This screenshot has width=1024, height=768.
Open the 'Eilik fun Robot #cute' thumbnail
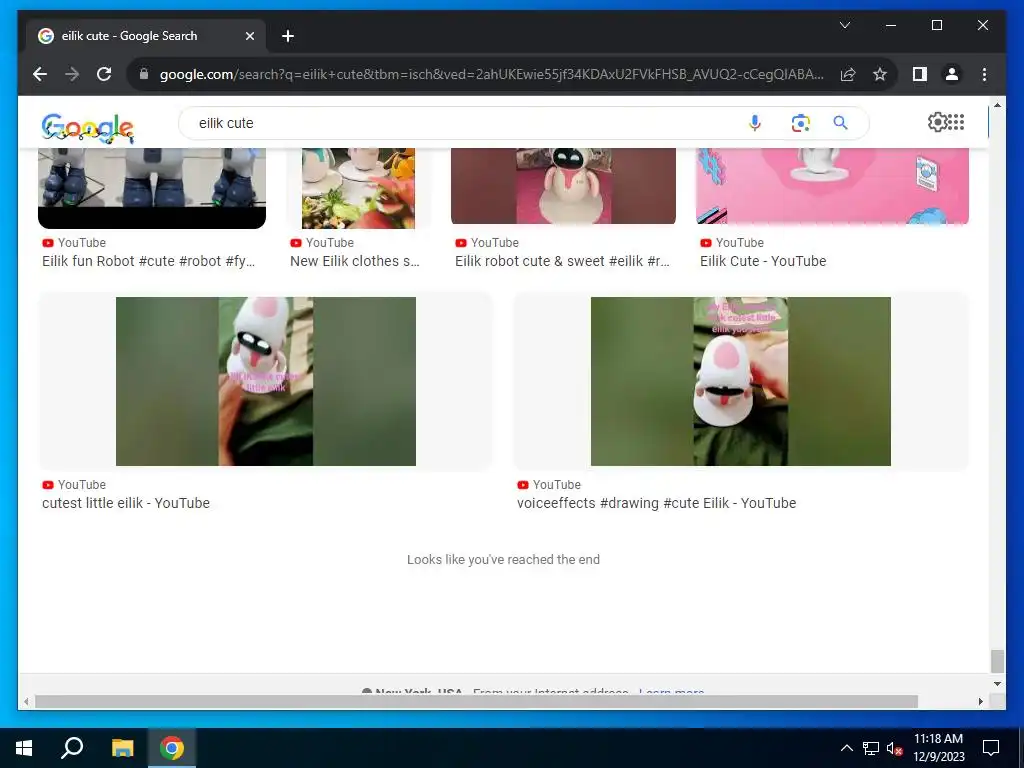coord(152,188)
